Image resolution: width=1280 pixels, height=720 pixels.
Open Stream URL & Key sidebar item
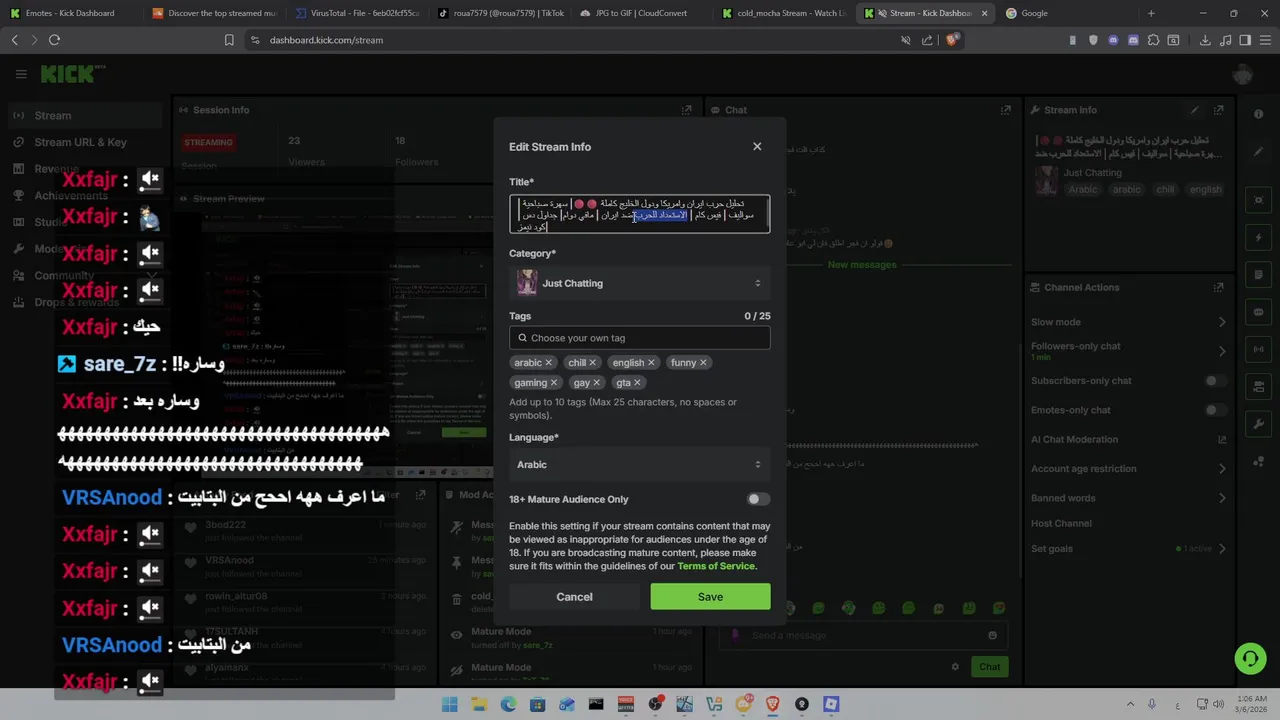85,142
